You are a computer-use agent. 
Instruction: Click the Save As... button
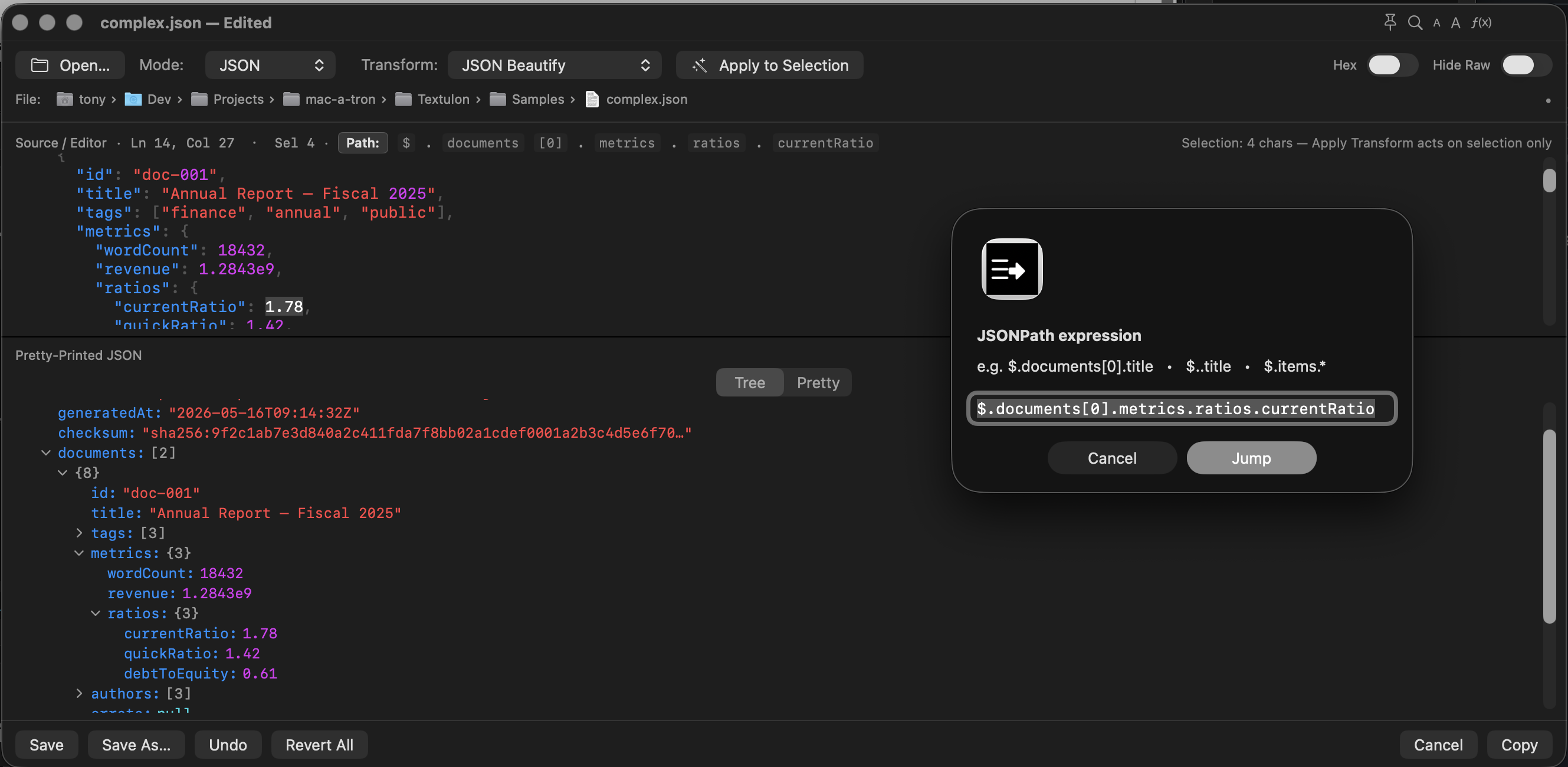(x=136, y=745)
